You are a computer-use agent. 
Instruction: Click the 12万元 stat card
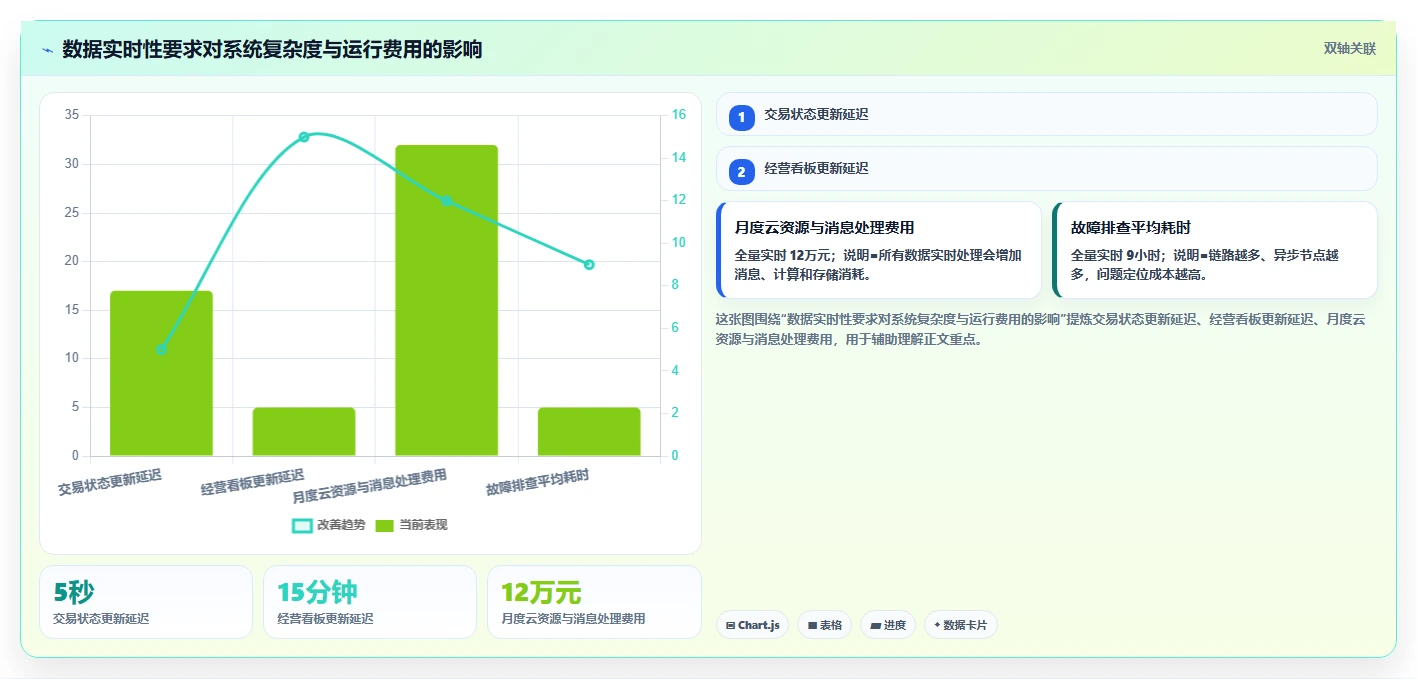594,602
